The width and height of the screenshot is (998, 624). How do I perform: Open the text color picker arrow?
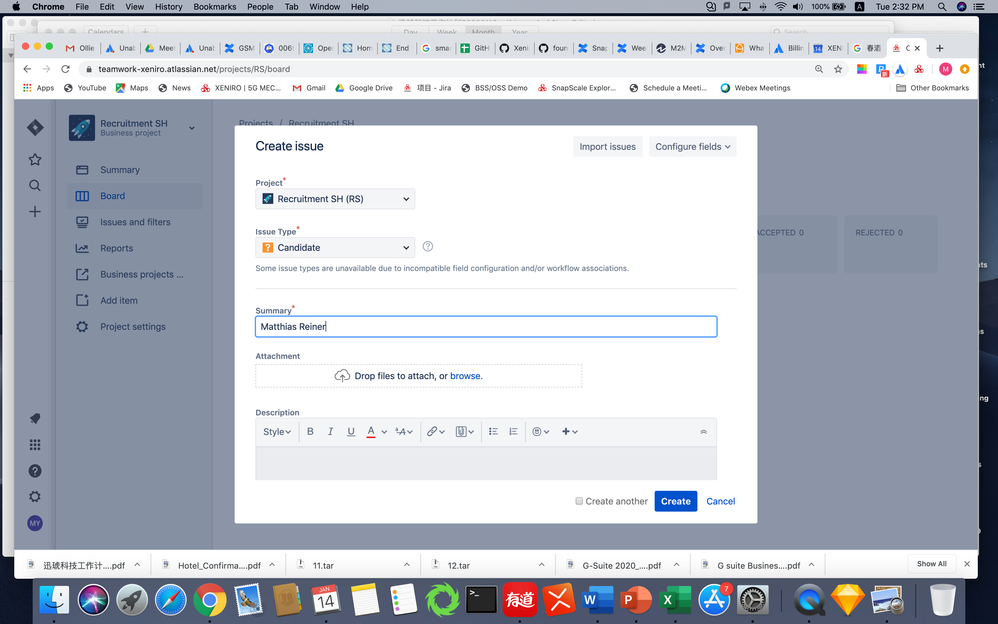point(384,432)
